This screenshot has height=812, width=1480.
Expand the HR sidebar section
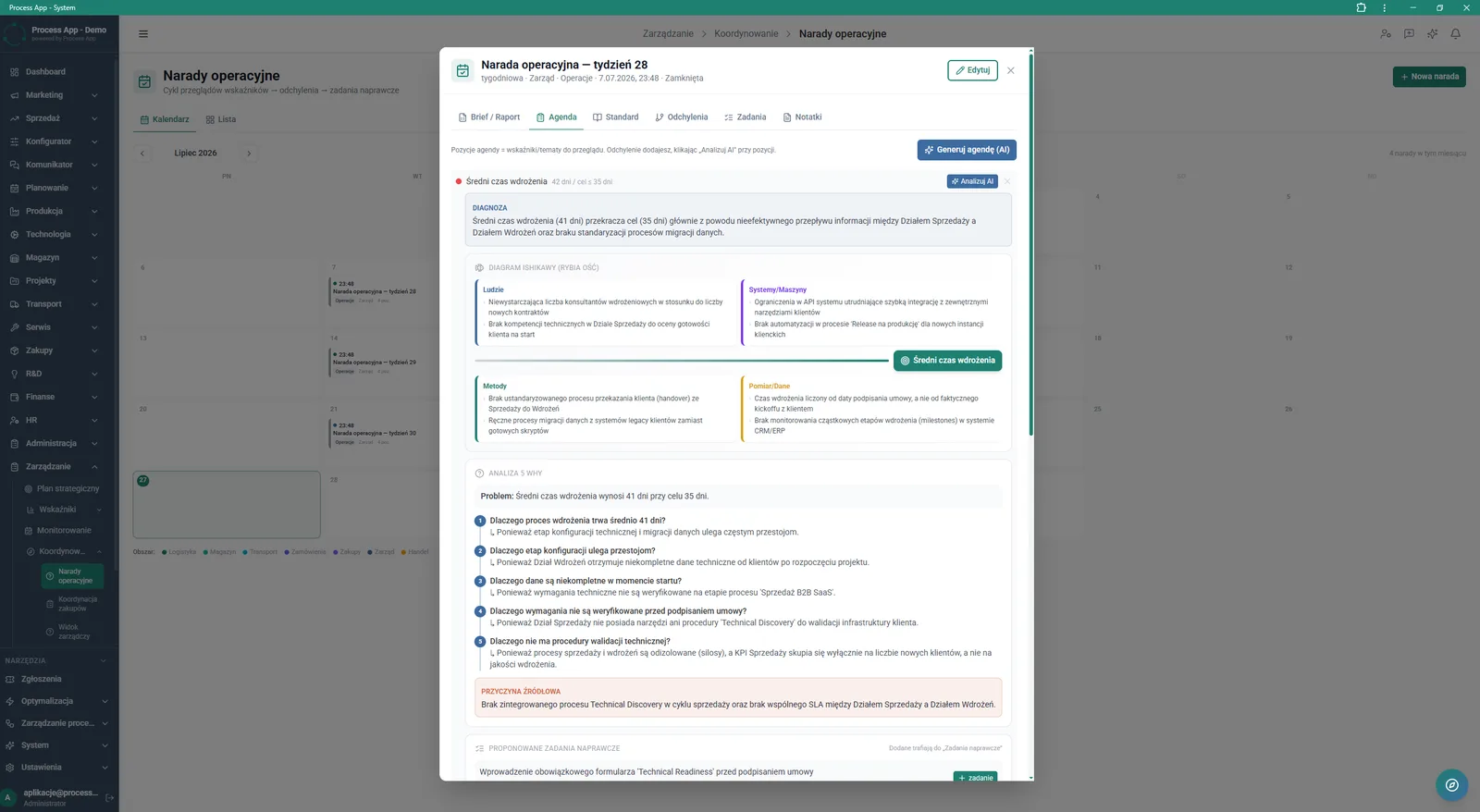tap(94, 420)
